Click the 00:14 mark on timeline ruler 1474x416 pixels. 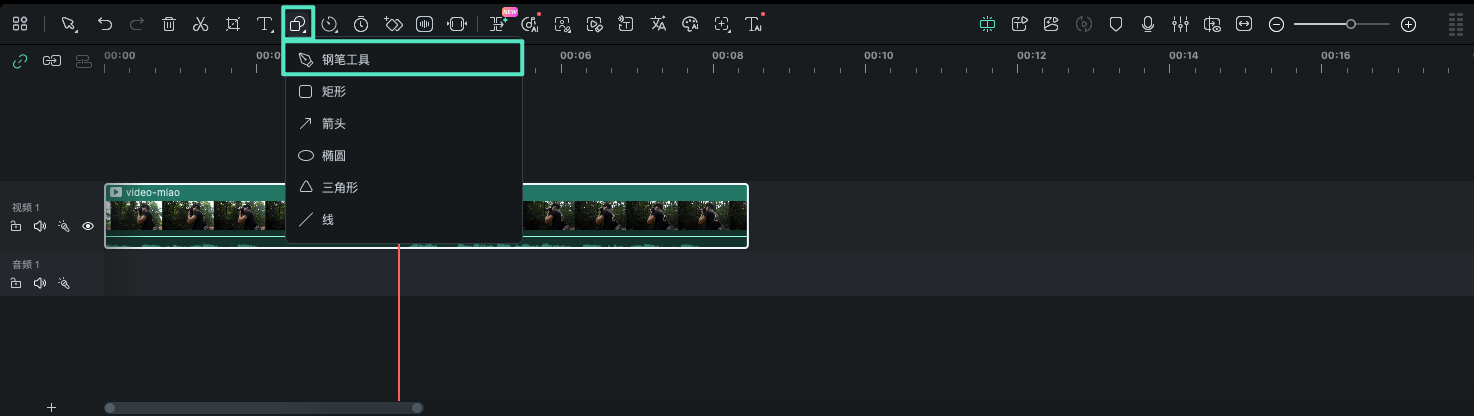[1183, 56]
